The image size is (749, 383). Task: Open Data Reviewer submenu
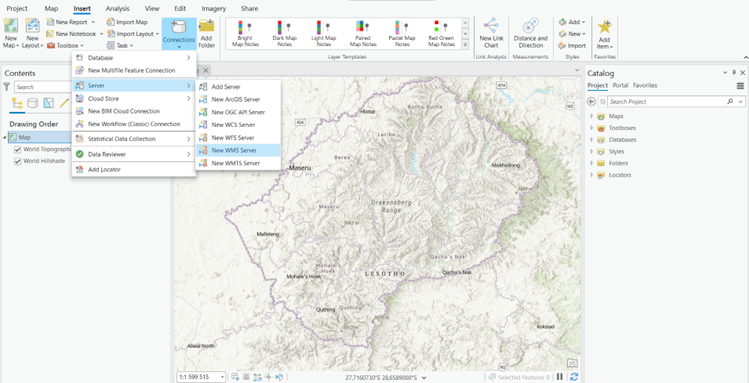(134, 154)
